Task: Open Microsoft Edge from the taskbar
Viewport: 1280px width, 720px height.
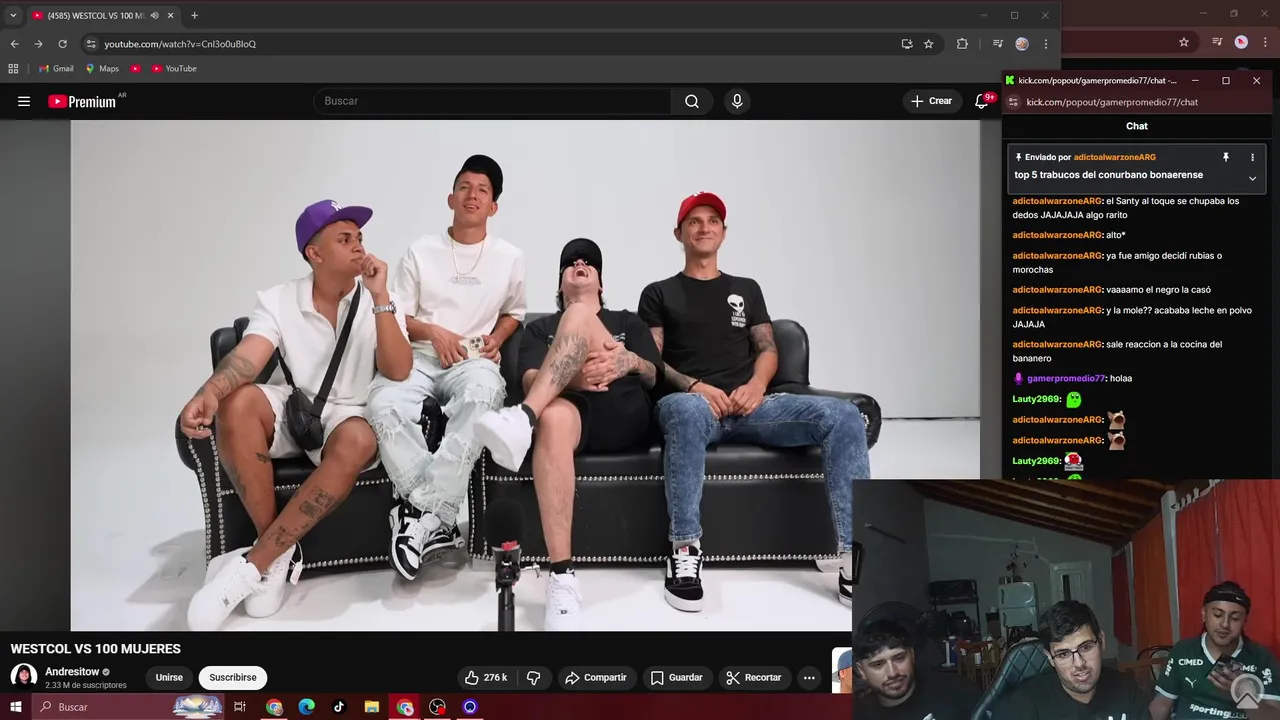Action: (x=307, y=707)
